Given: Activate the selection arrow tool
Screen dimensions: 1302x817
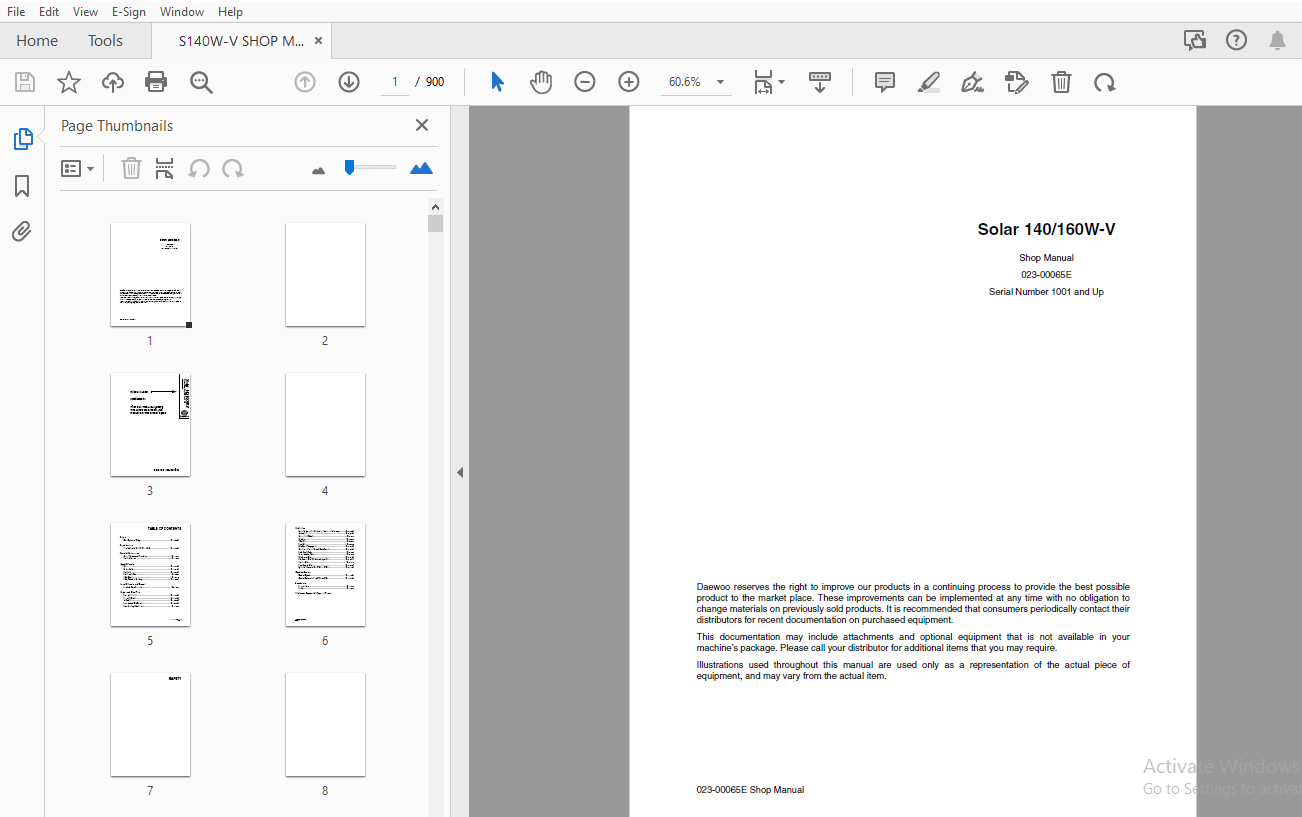Looking at the screenshot, I should coord(497,82).
